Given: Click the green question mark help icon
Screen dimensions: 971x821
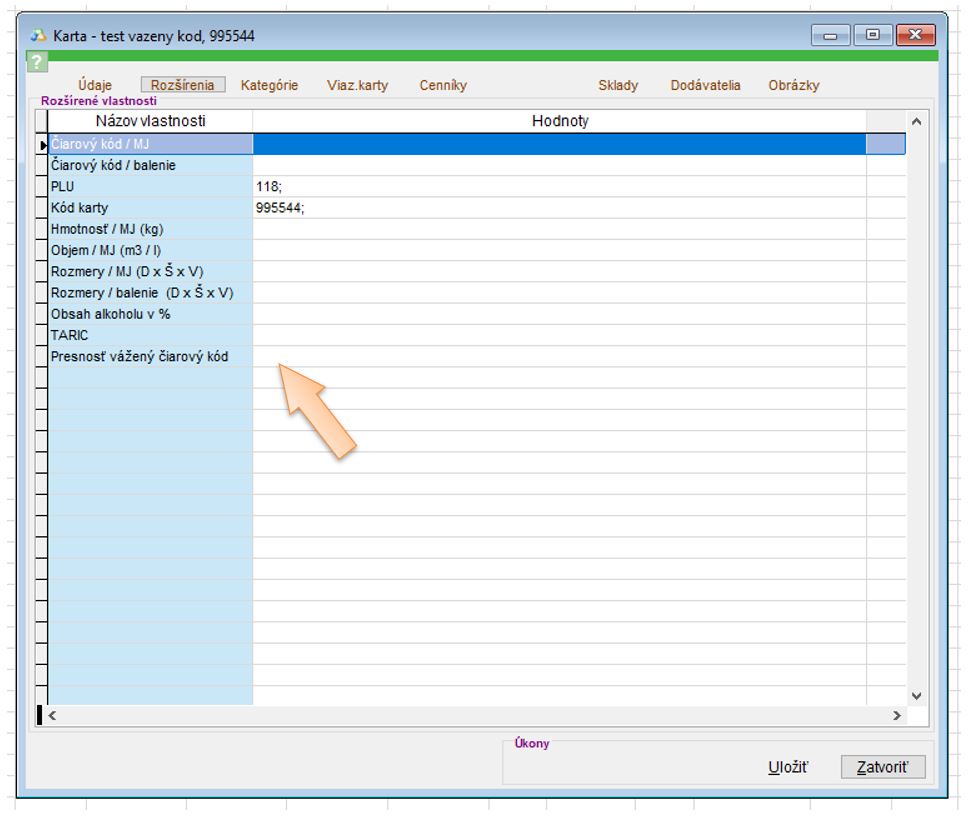Looking at the screenshot, I should pos(36,62).
